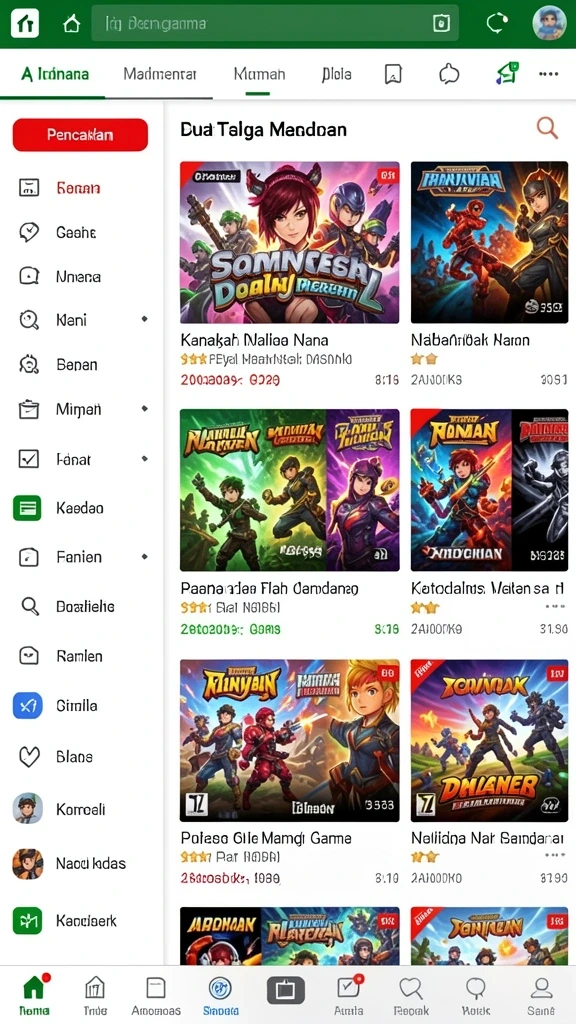Viewport: 576px width, 1024px height.
Task: Open the green Kandiaerk sidebar item
Action: 65,921
